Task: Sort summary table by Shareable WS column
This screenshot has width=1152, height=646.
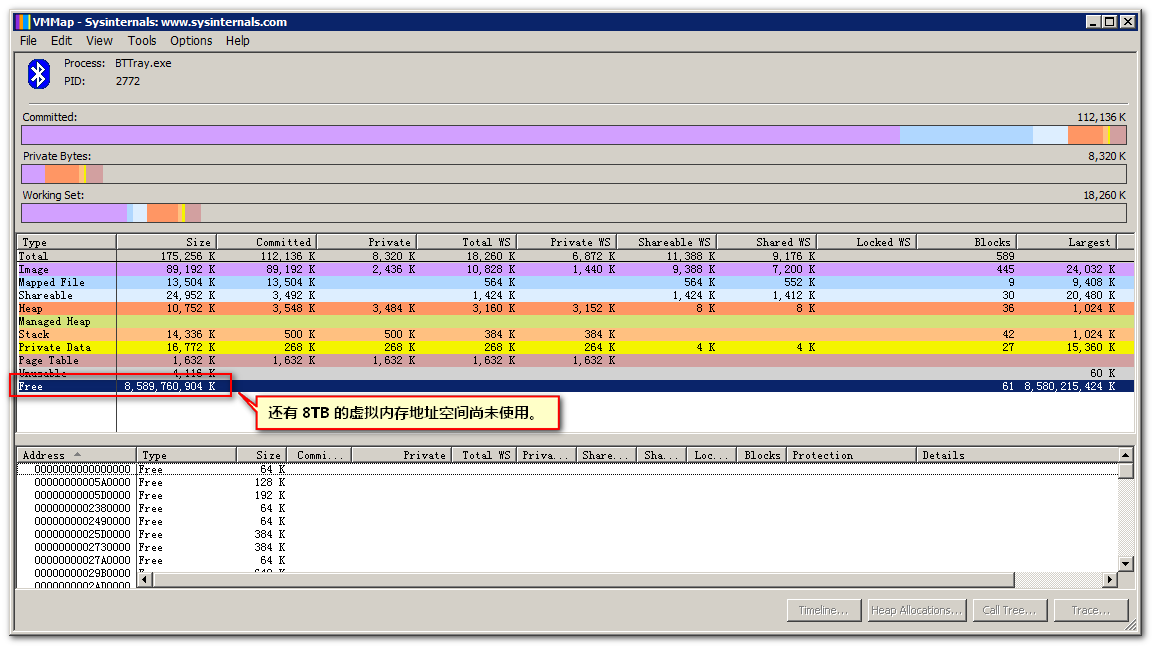Action: coord(666,242)
